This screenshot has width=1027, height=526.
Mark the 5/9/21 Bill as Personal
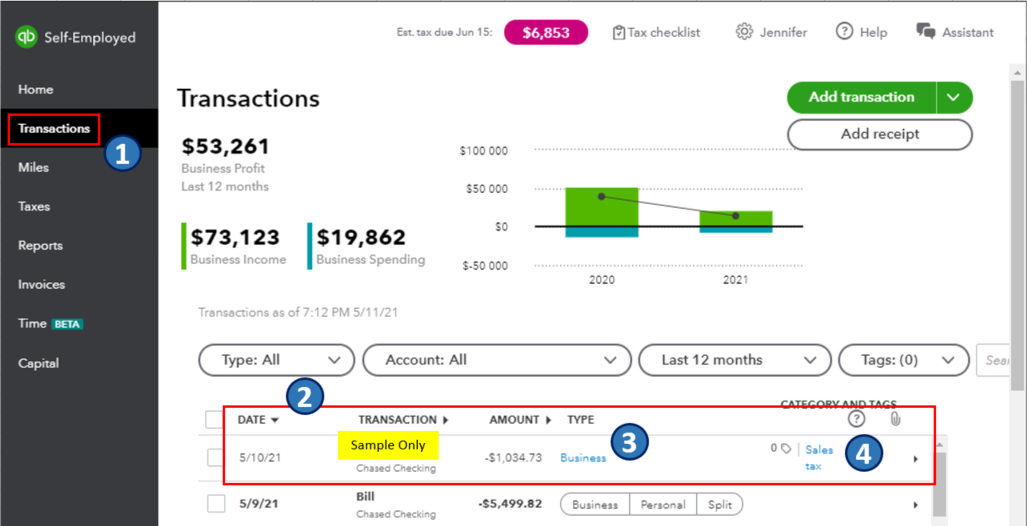[662, 505]
